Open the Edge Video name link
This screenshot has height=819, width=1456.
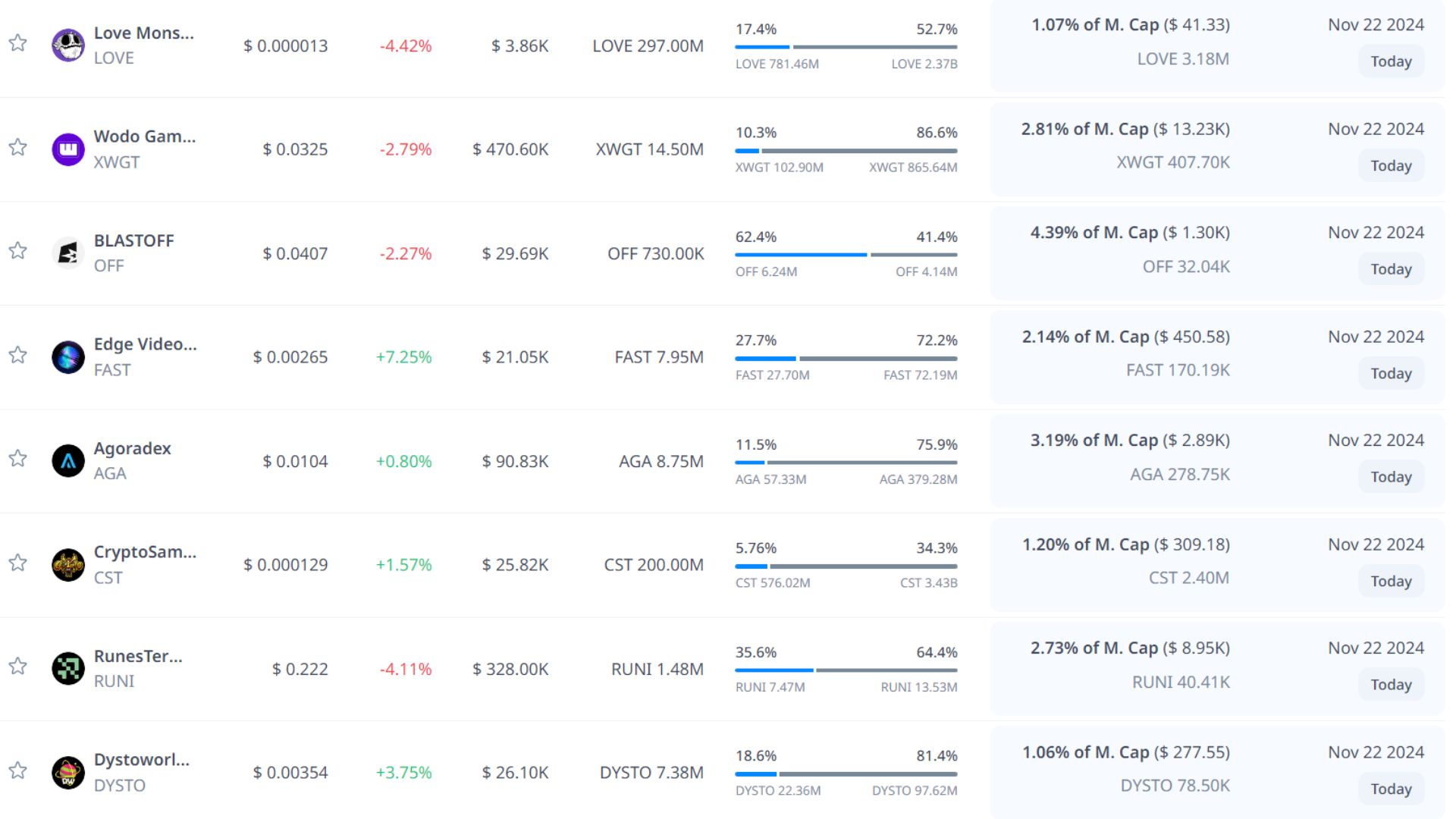[145, 344]
